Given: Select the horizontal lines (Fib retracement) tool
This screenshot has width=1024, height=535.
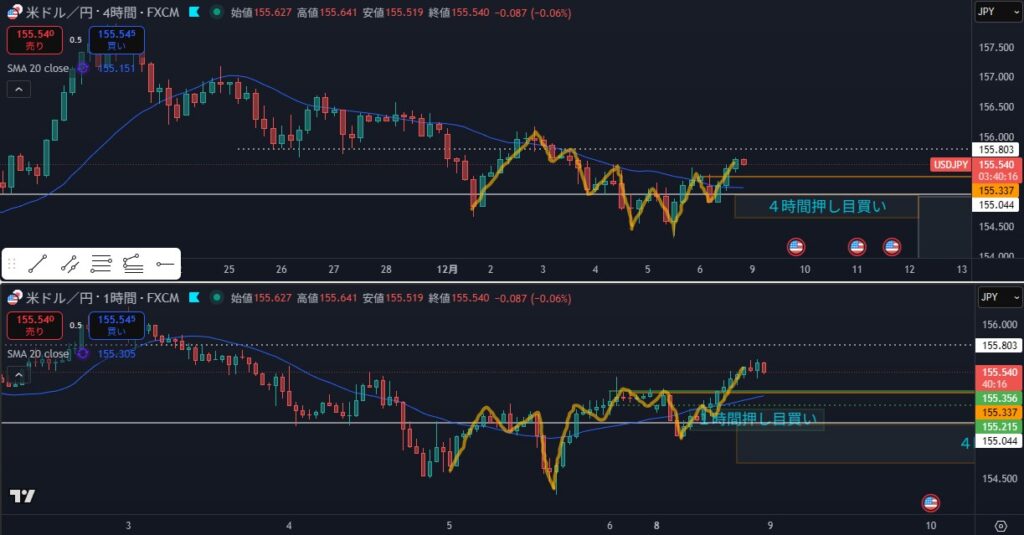Looking at the screenshot, I should 101,264.
